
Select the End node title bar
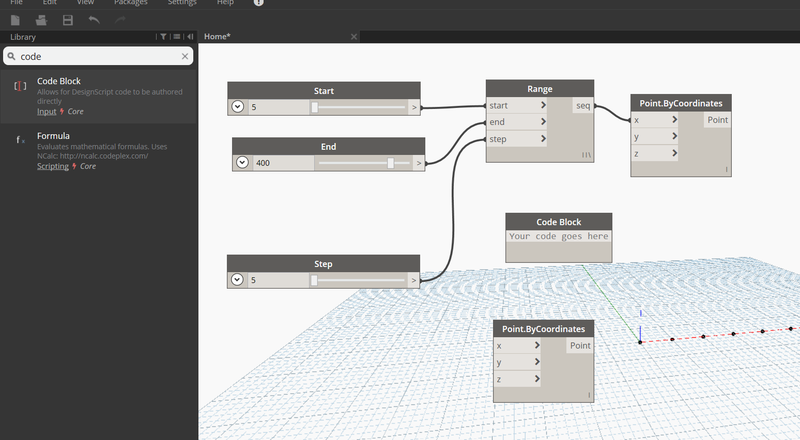click(329, 146)
